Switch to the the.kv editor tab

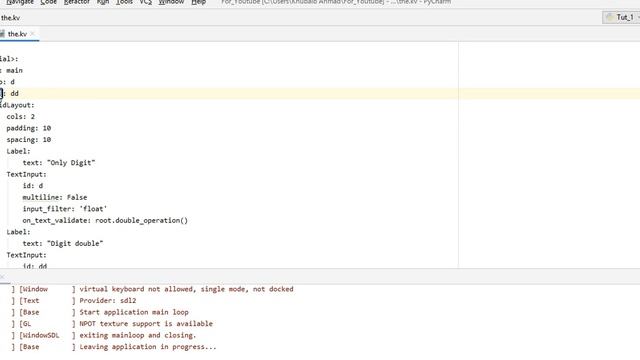point(17,34)
